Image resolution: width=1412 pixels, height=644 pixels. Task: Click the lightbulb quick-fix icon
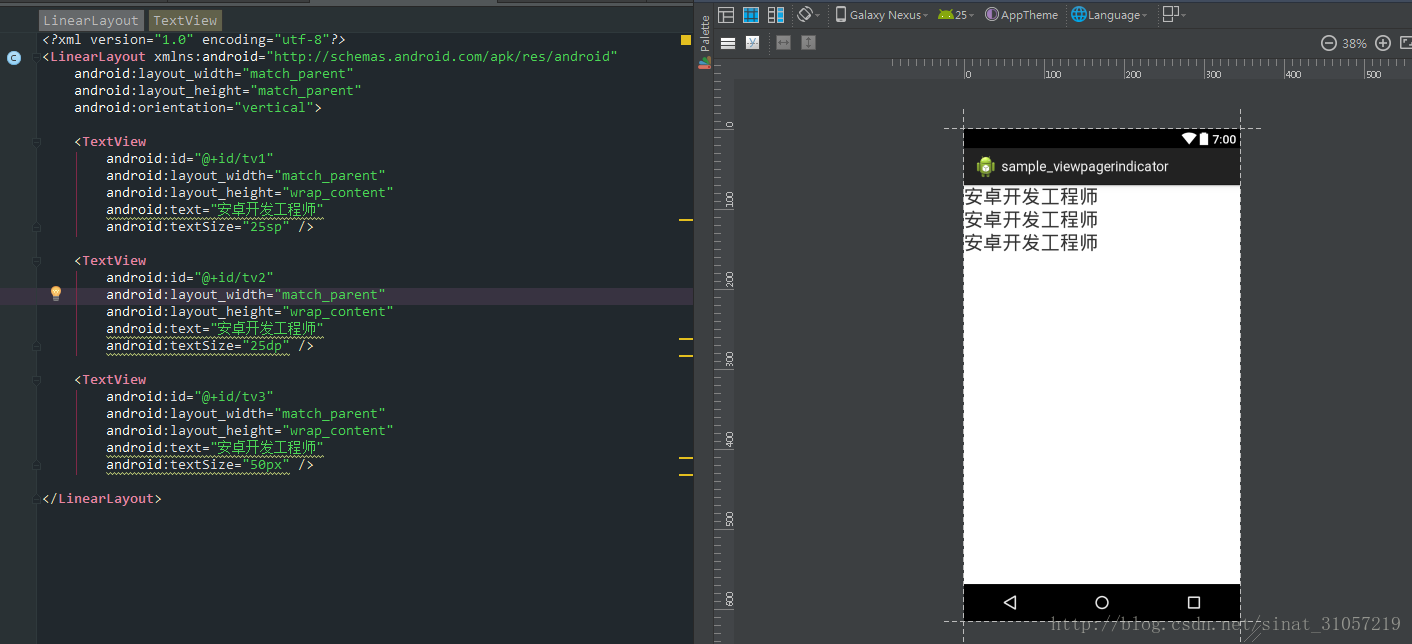56,294
